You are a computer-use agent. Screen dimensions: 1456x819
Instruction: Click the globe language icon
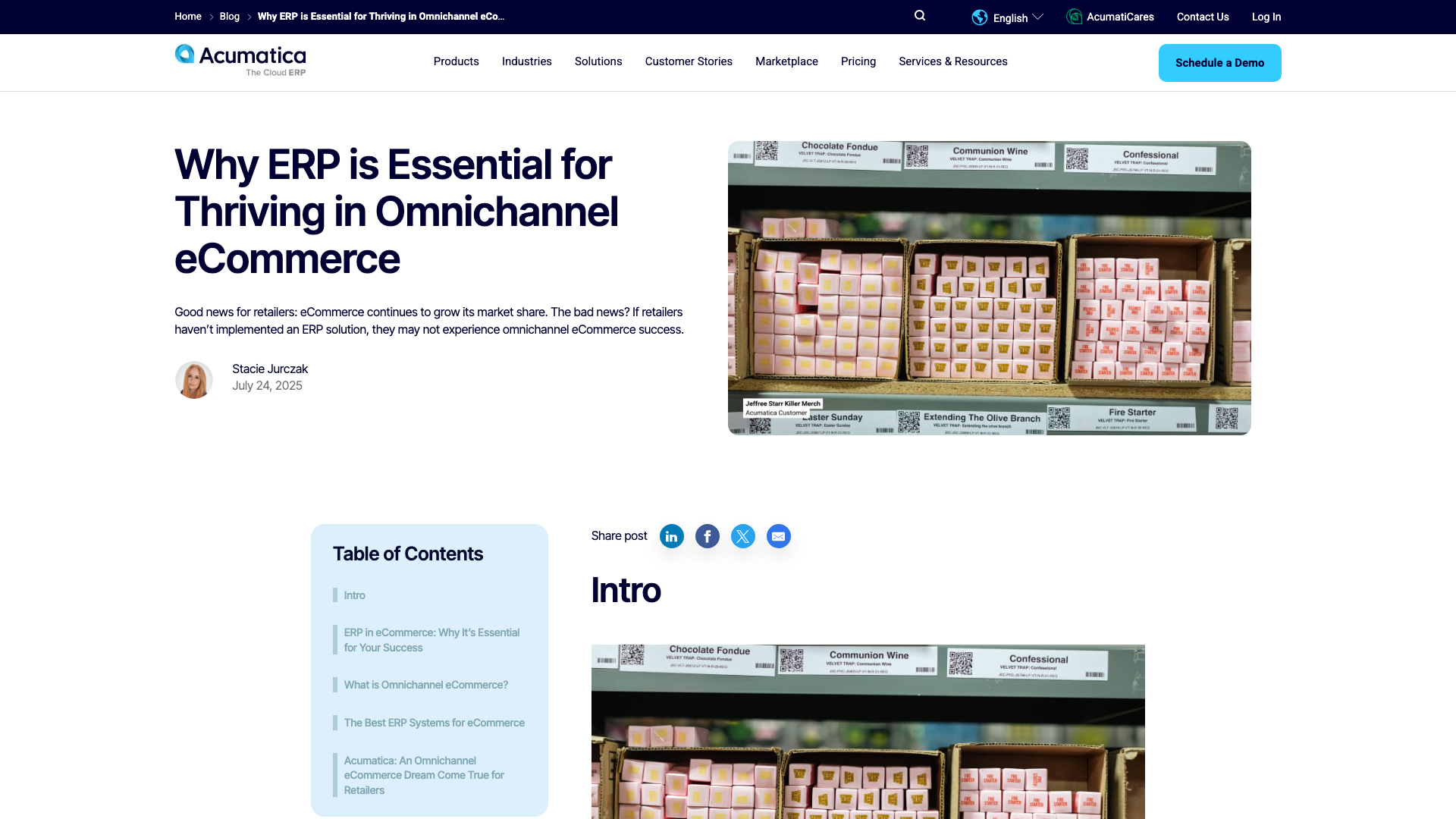click(980, 17)
